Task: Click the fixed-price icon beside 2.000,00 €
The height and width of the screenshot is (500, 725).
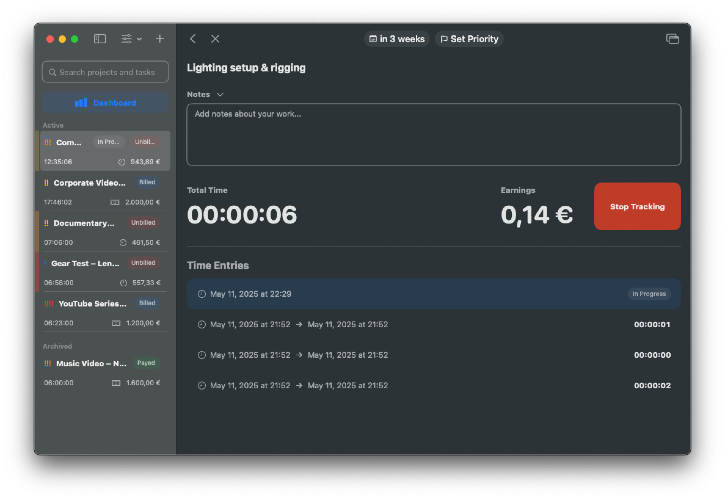Action: click(x=115, y=202)
